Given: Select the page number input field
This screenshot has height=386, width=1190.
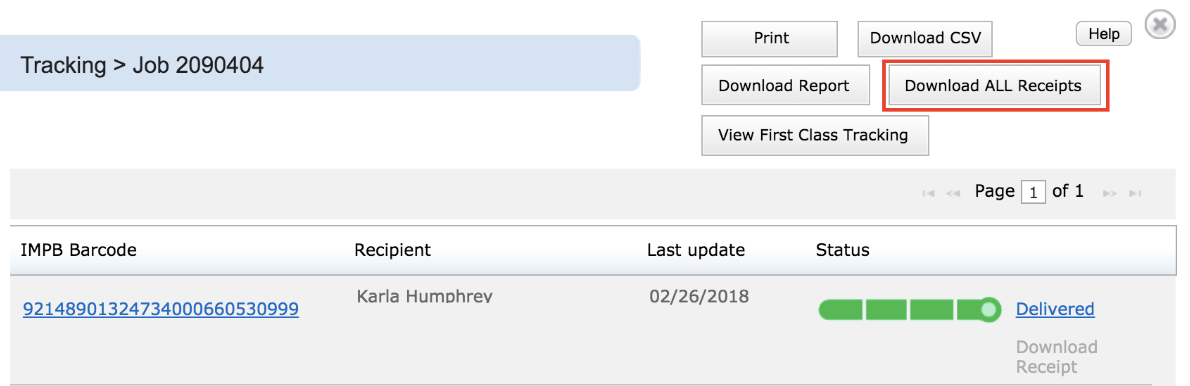Looking at the screenshot, I should coord(1033,193).
